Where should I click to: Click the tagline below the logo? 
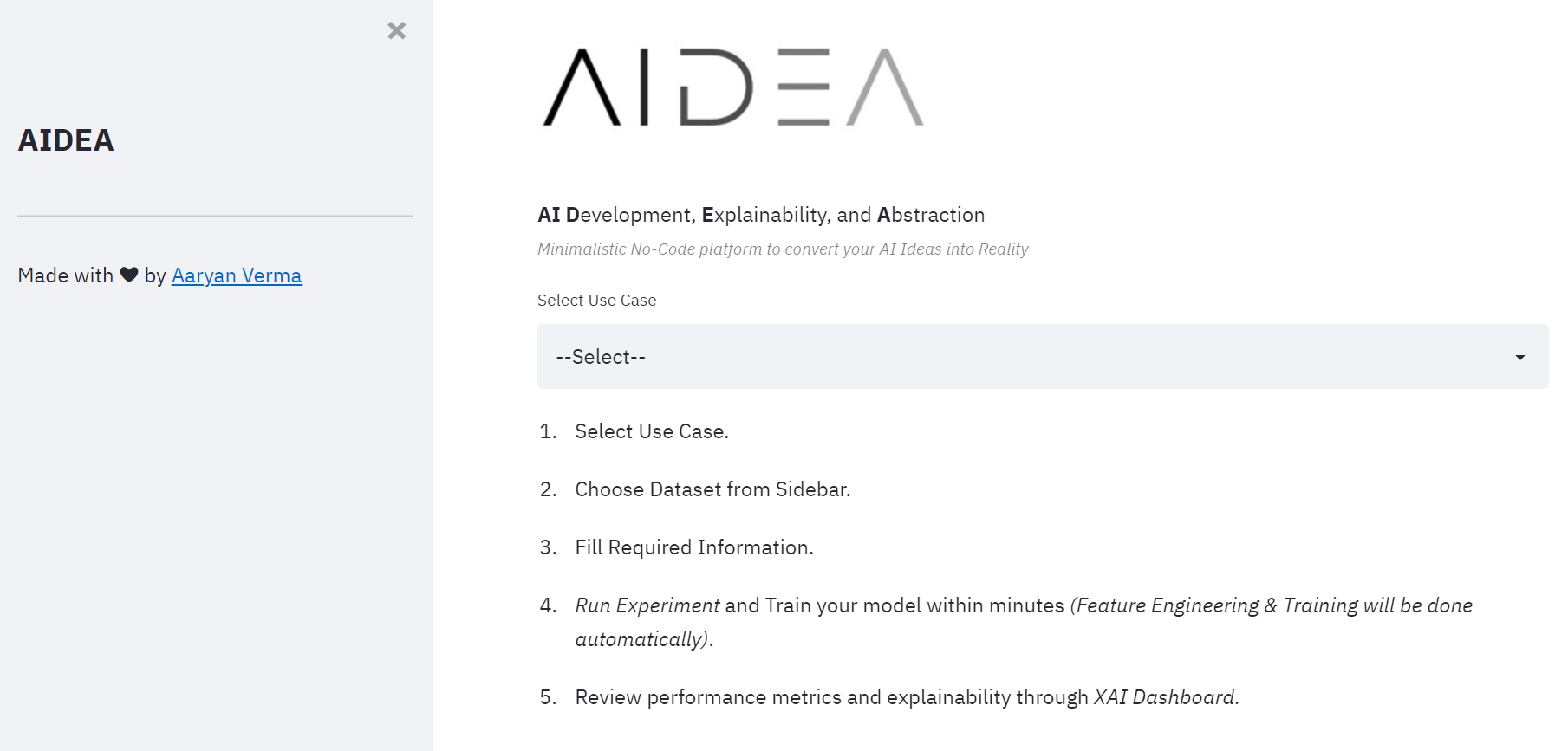pos(782,249)
